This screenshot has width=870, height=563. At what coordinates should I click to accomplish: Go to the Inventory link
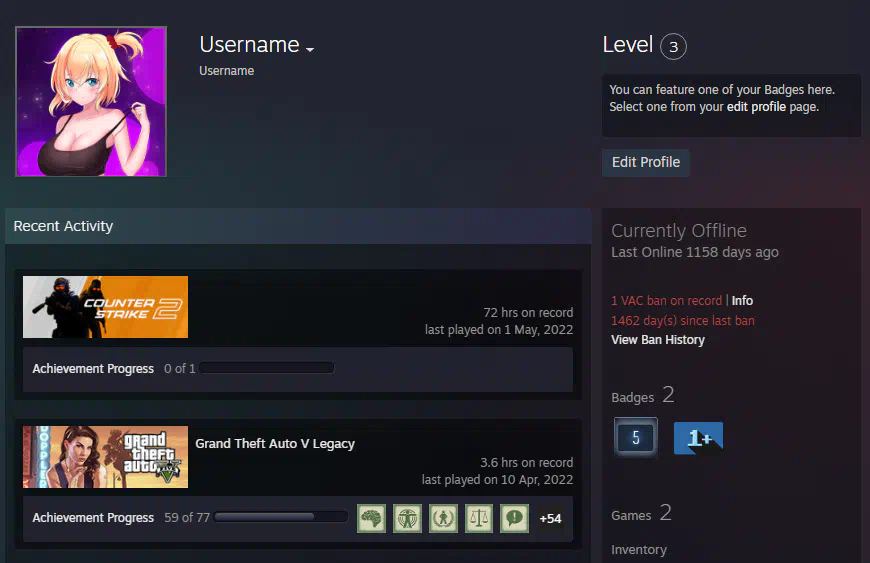click(639, 550)
